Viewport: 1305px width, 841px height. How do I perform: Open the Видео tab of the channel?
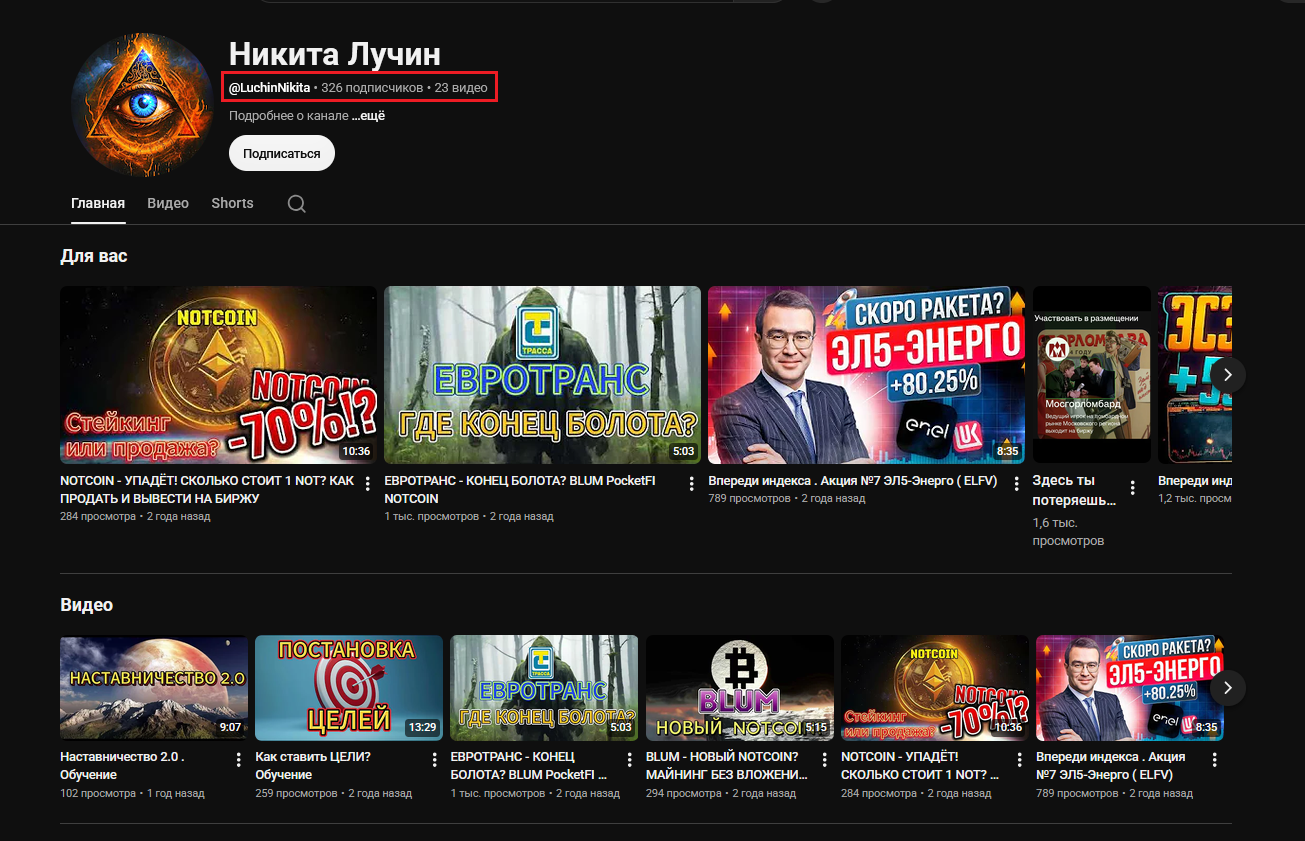tap(168, 203)
